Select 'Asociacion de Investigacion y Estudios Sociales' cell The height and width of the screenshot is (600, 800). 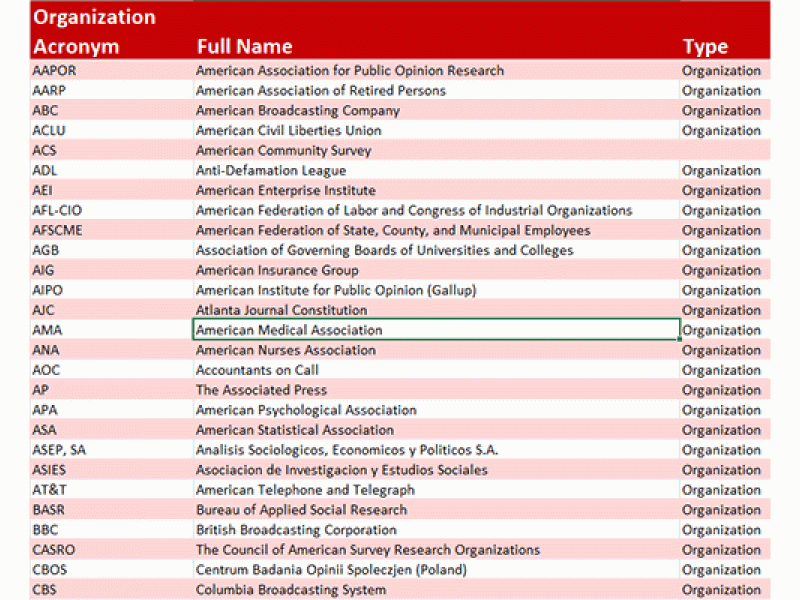click(x=436, y=469)
